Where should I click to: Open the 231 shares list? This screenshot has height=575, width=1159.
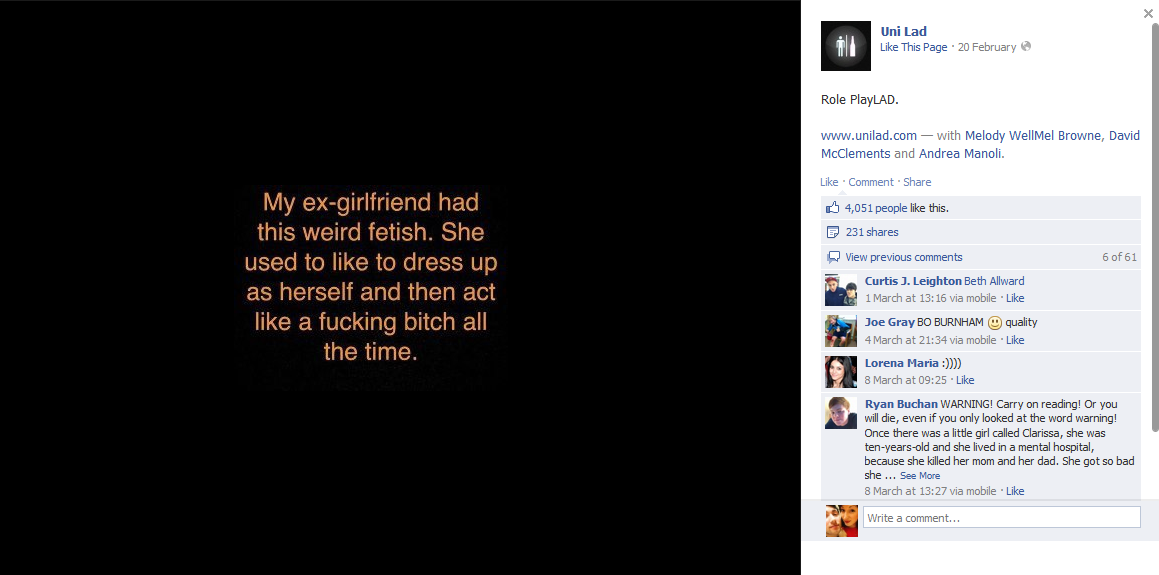(x=871, y=232)
